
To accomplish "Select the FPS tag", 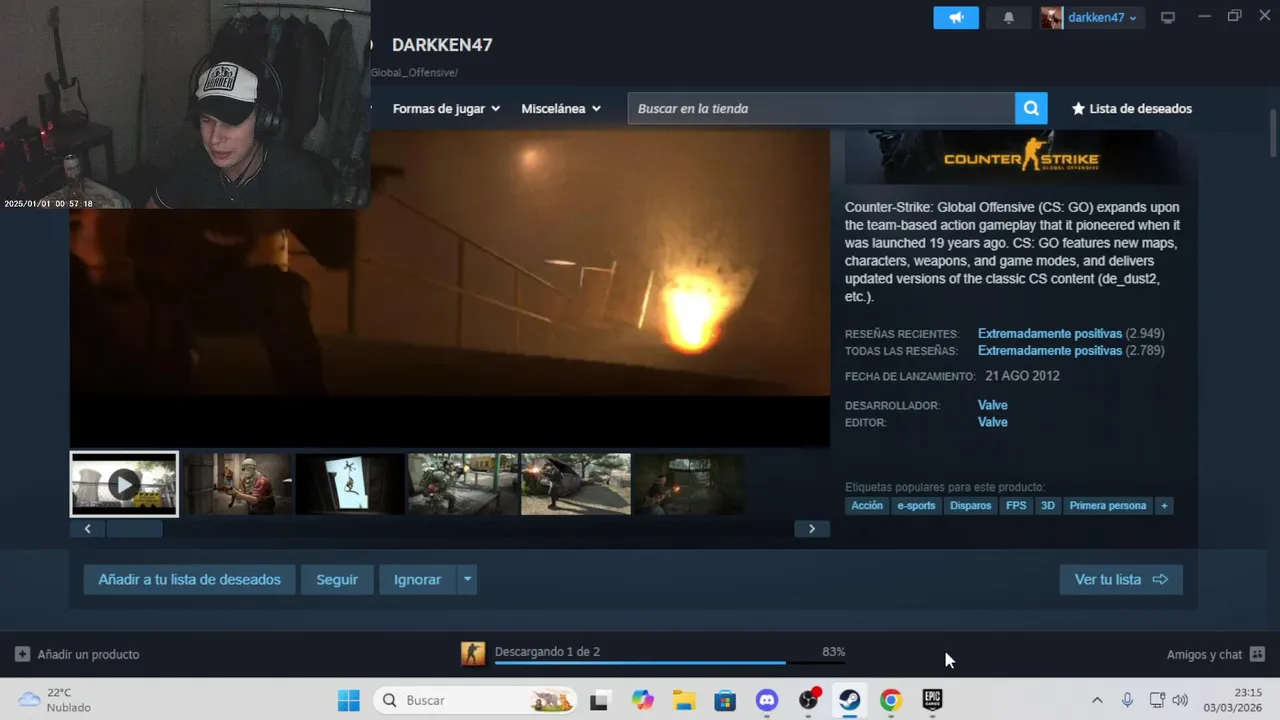I will pyautogui.click(x=1016, y=506).
